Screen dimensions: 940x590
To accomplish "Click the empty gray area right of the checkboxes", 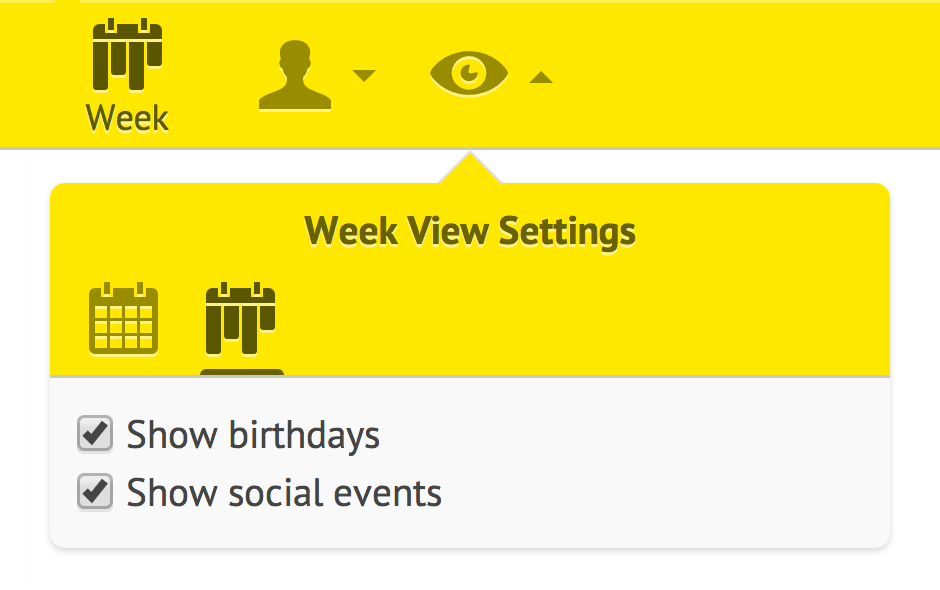I will 665,462.
